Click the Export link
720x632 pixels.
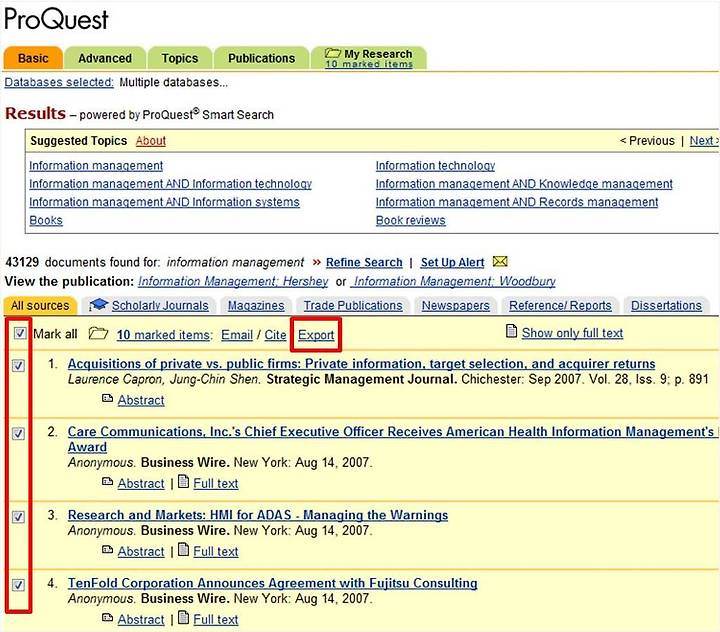tap(316, 335)
